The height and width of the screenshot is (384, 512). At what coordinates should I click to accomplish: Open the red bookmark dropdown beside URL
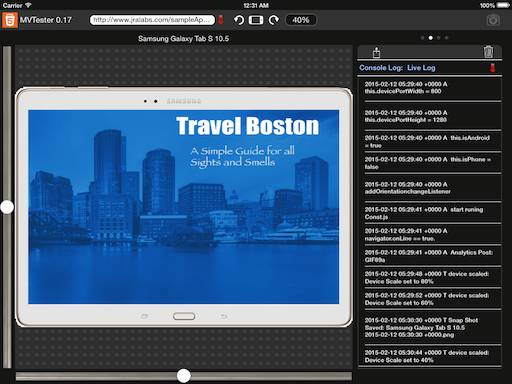[221, 20]
